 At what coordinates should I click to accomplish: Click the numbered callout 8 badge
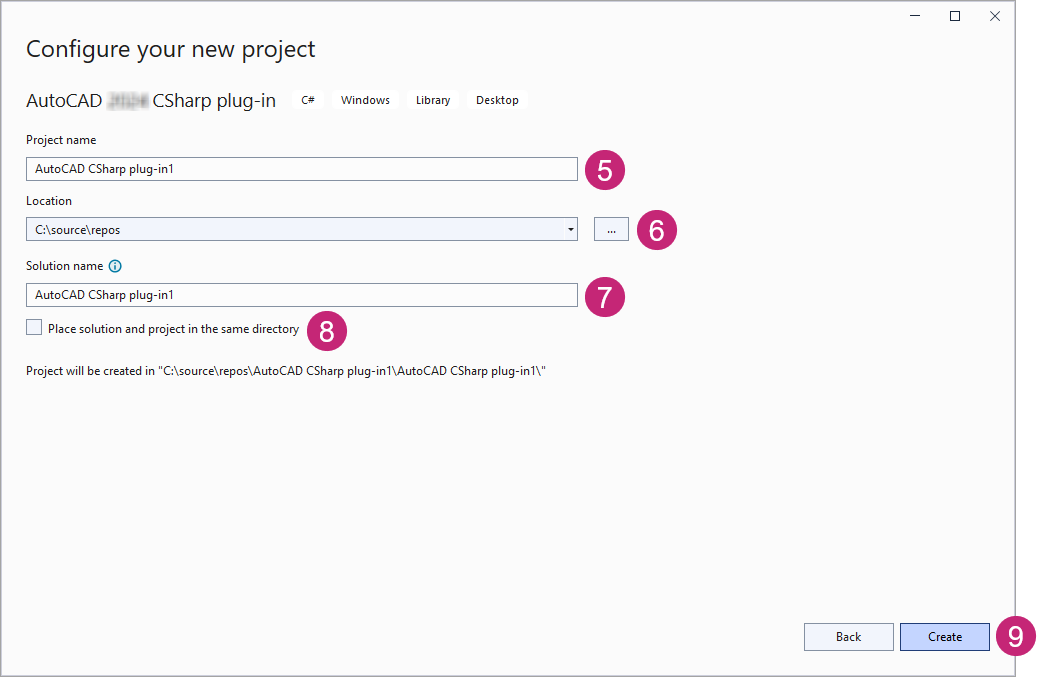(326, 330)
